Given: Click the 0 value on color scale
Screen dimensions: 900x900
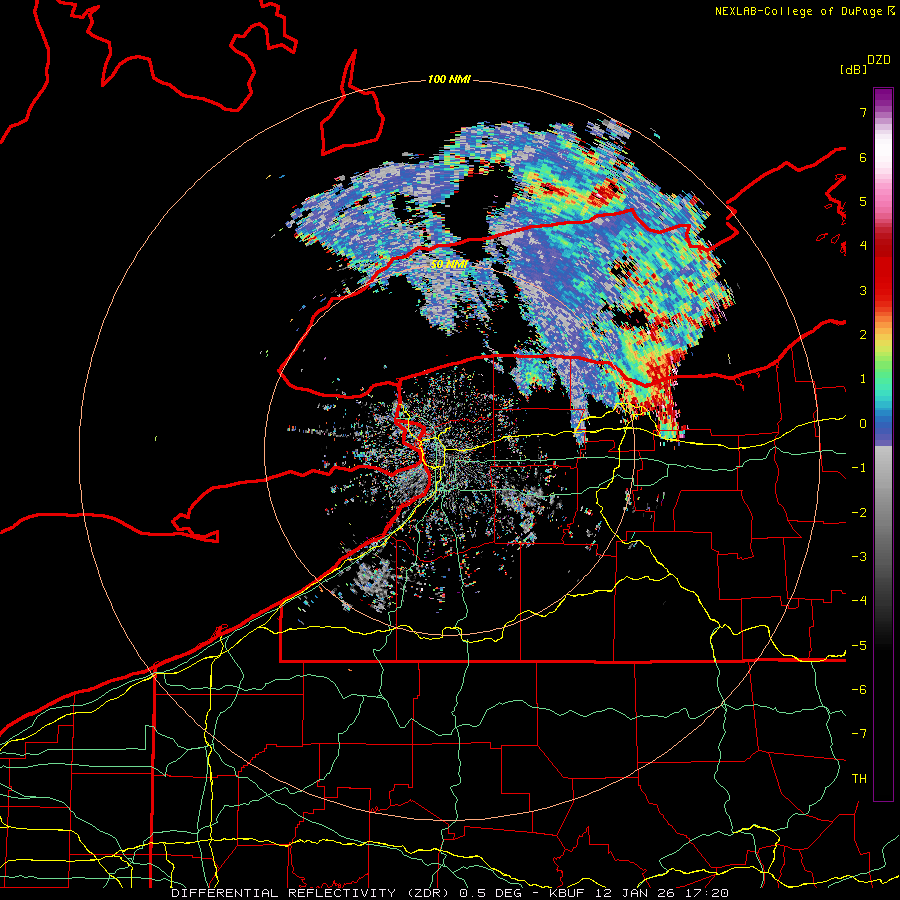Looking at the screenshot, I should pos(863,424).
